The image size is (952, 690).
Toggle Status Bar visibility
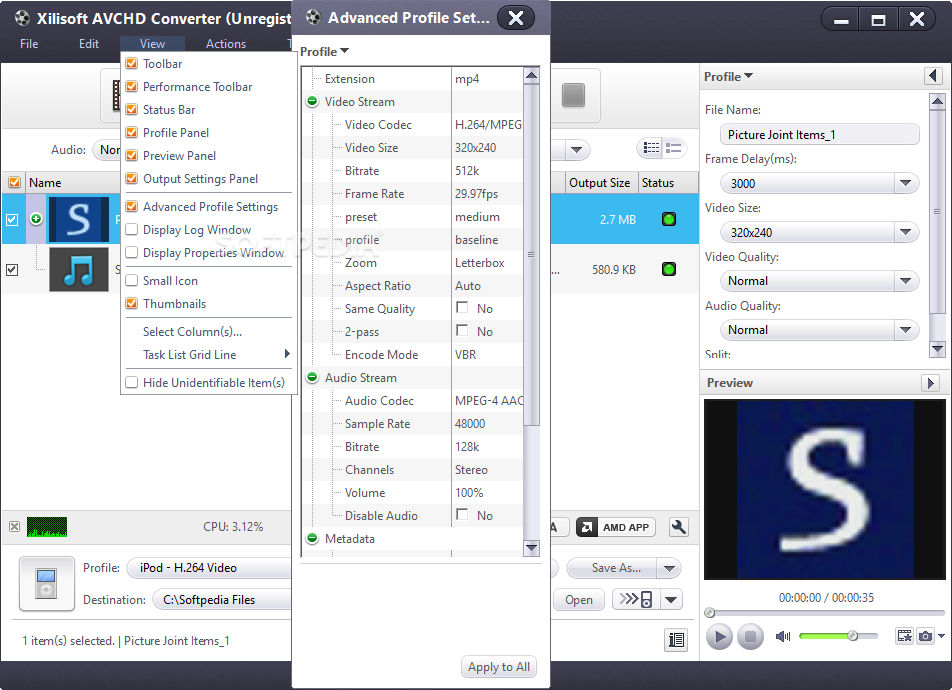click(x=131, y=110)
